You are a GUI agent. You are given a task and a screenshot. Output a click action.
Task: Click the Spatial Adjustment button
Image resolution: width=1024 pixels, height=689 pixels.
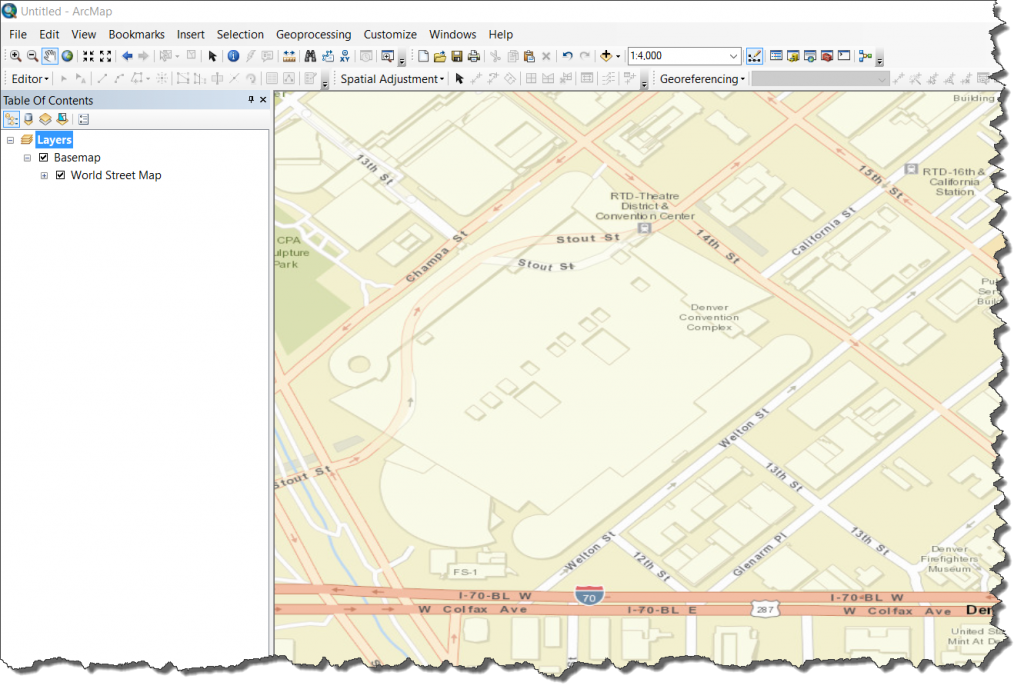point(392,78)
